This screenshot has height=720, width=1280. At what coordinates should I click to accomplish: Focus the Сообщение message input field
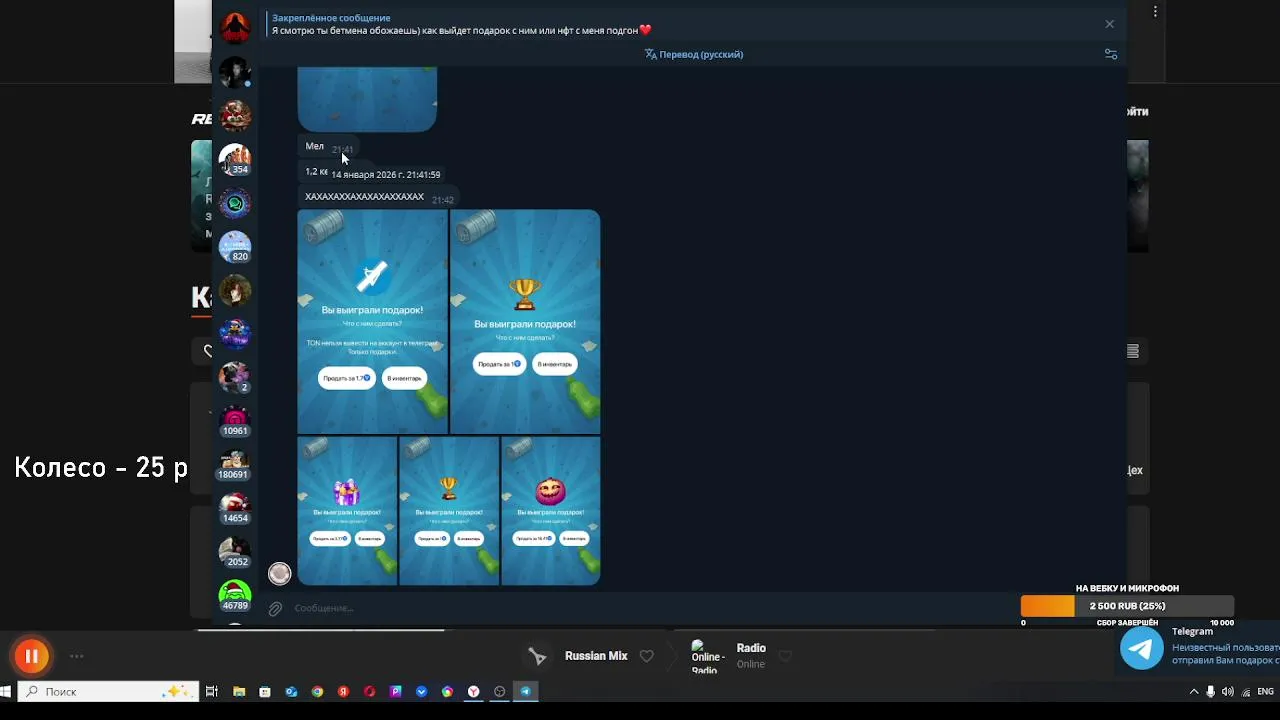pos(650,608)
